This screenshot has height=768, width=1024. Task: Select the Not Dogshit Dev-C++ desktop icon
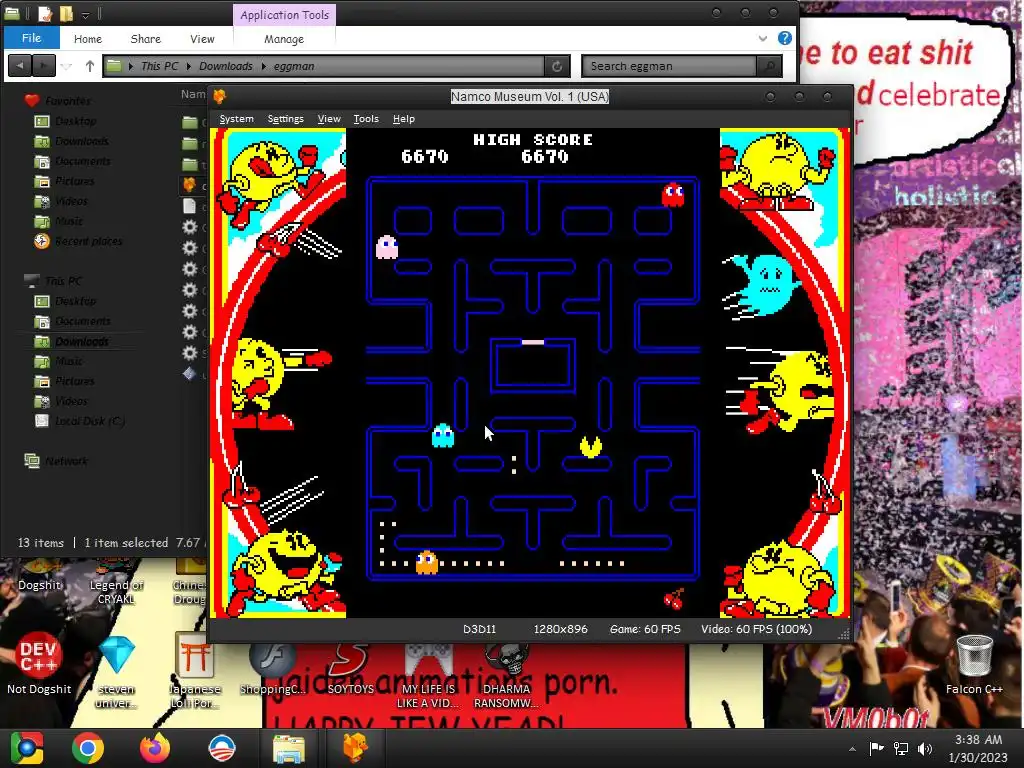pos(39,665)
